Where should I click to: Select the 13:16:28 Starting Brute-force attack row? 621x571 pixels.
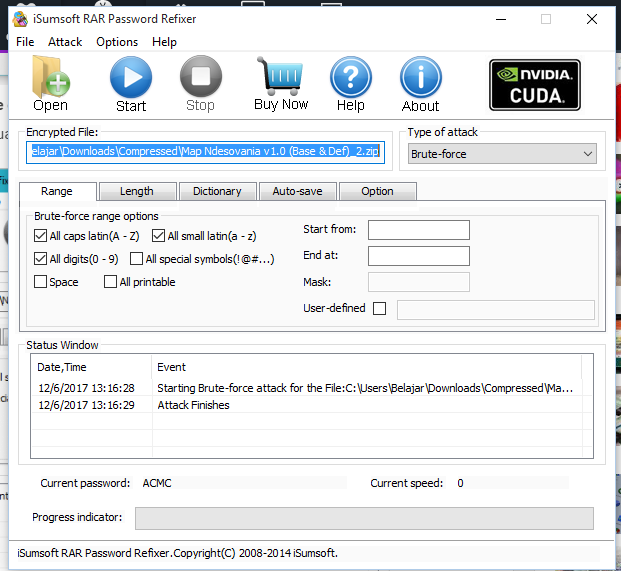coord(312,388)
